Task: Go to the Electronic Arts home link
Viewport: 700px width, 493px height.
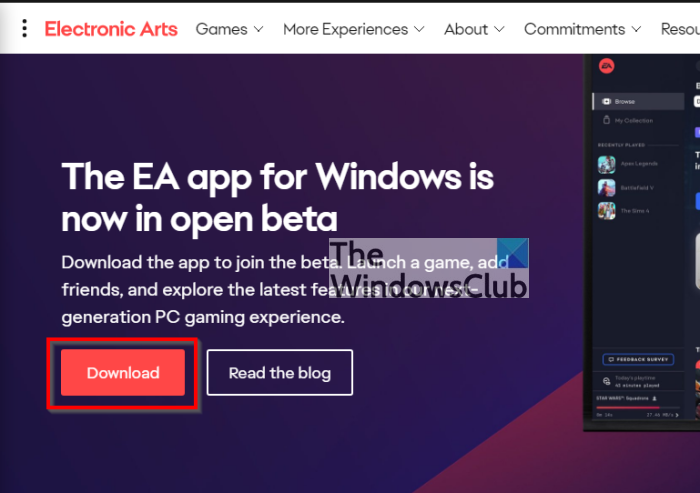Action: [x=111, y=29]
